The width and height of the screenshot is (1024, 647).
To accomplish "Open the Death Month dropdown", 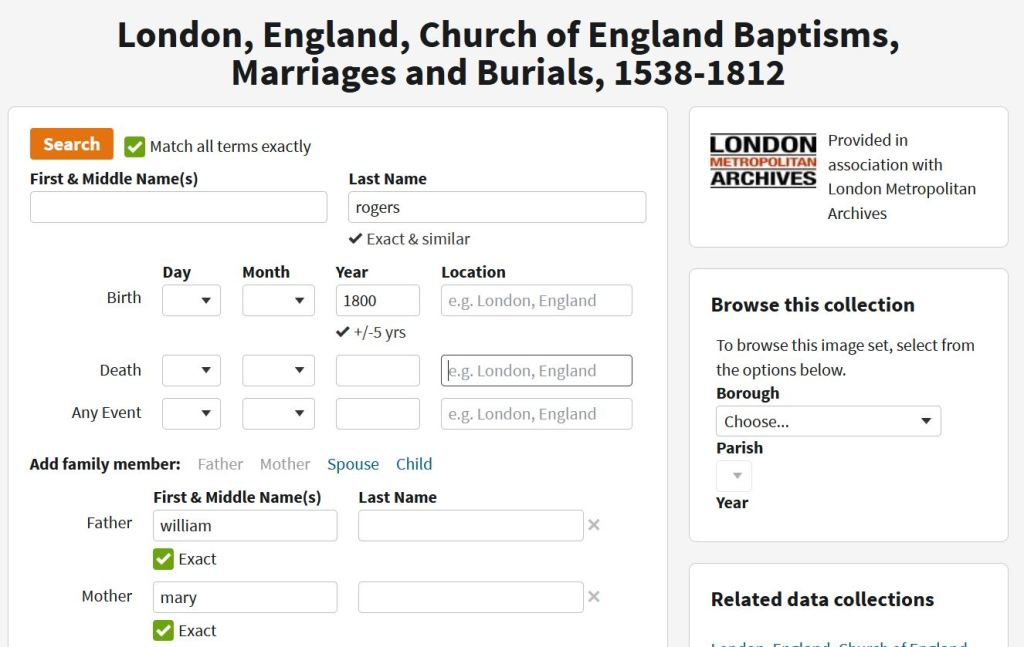I will point(278,371).
